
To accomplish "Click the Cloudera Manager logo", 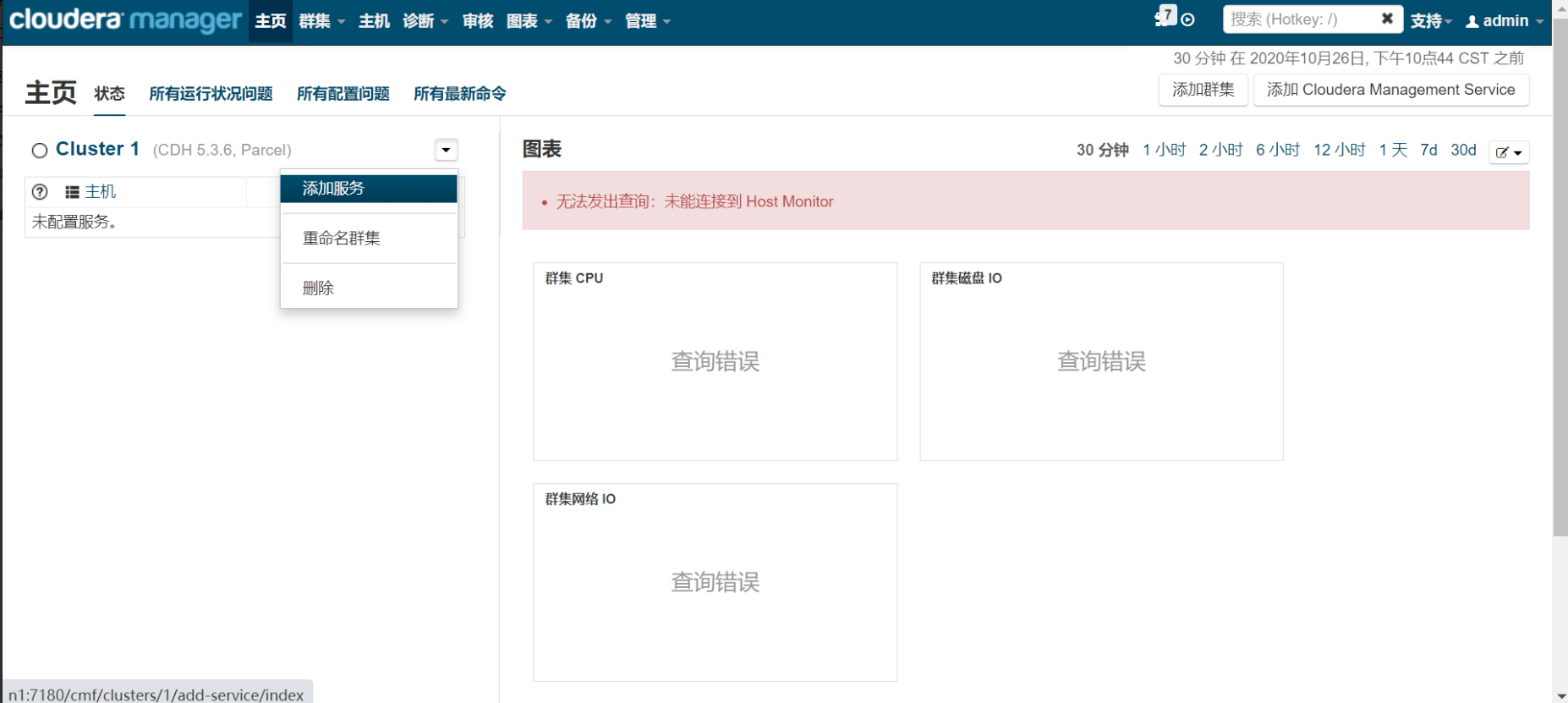I will (125, 20).
